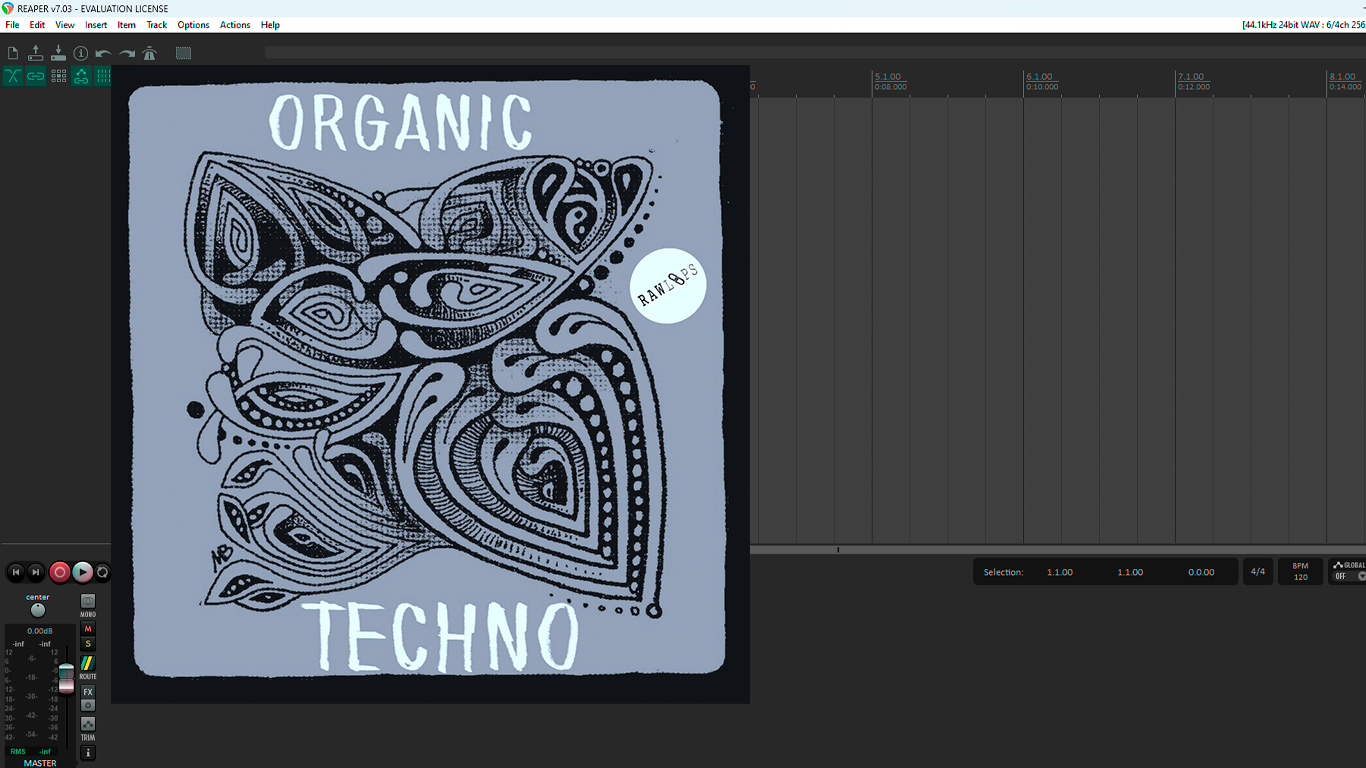Open master ROUTE routing window
Image resolution: width=1366 pixels, height=768 pixels.
(88, 664)
